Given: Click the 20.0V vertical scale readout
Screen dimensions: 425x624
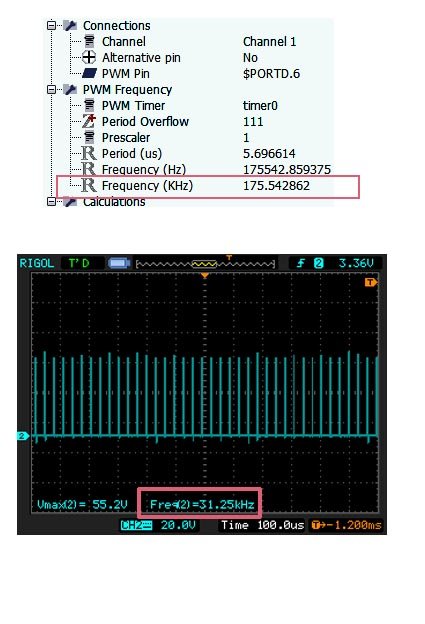Looking at the screenshot, I should (178, 525).
